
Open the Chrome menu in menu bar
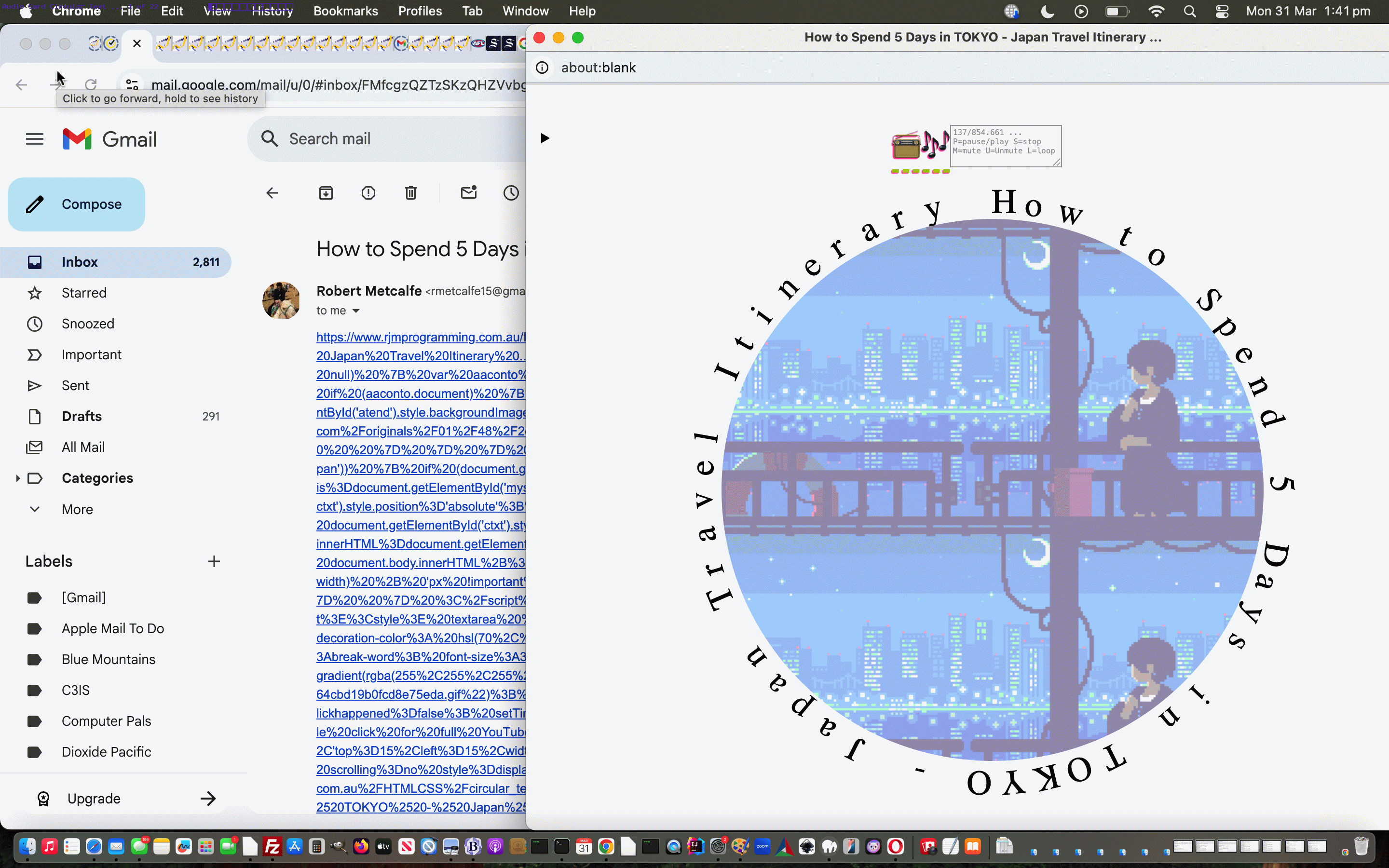click(76, 11)
